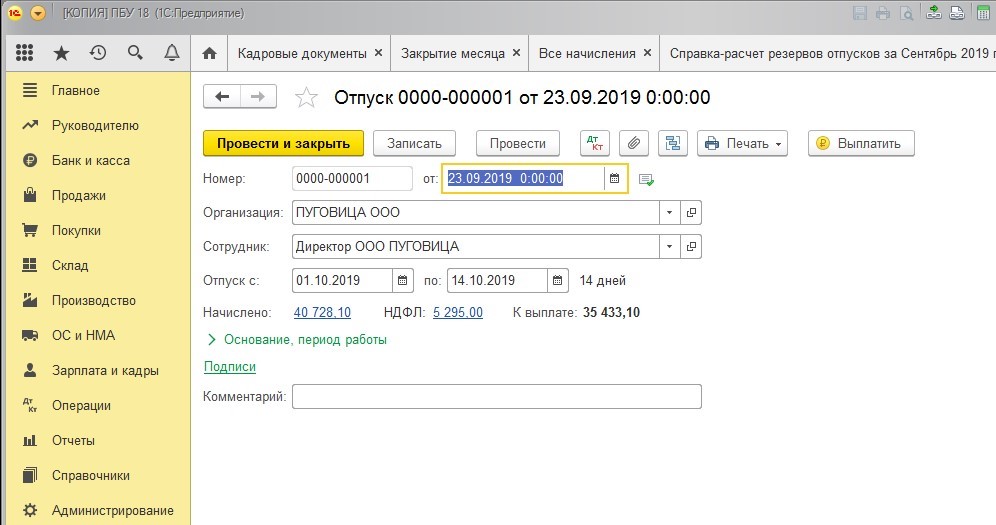Click the Комментарий input field
Viewport: 996px width, 525px height.
point(496,397)
